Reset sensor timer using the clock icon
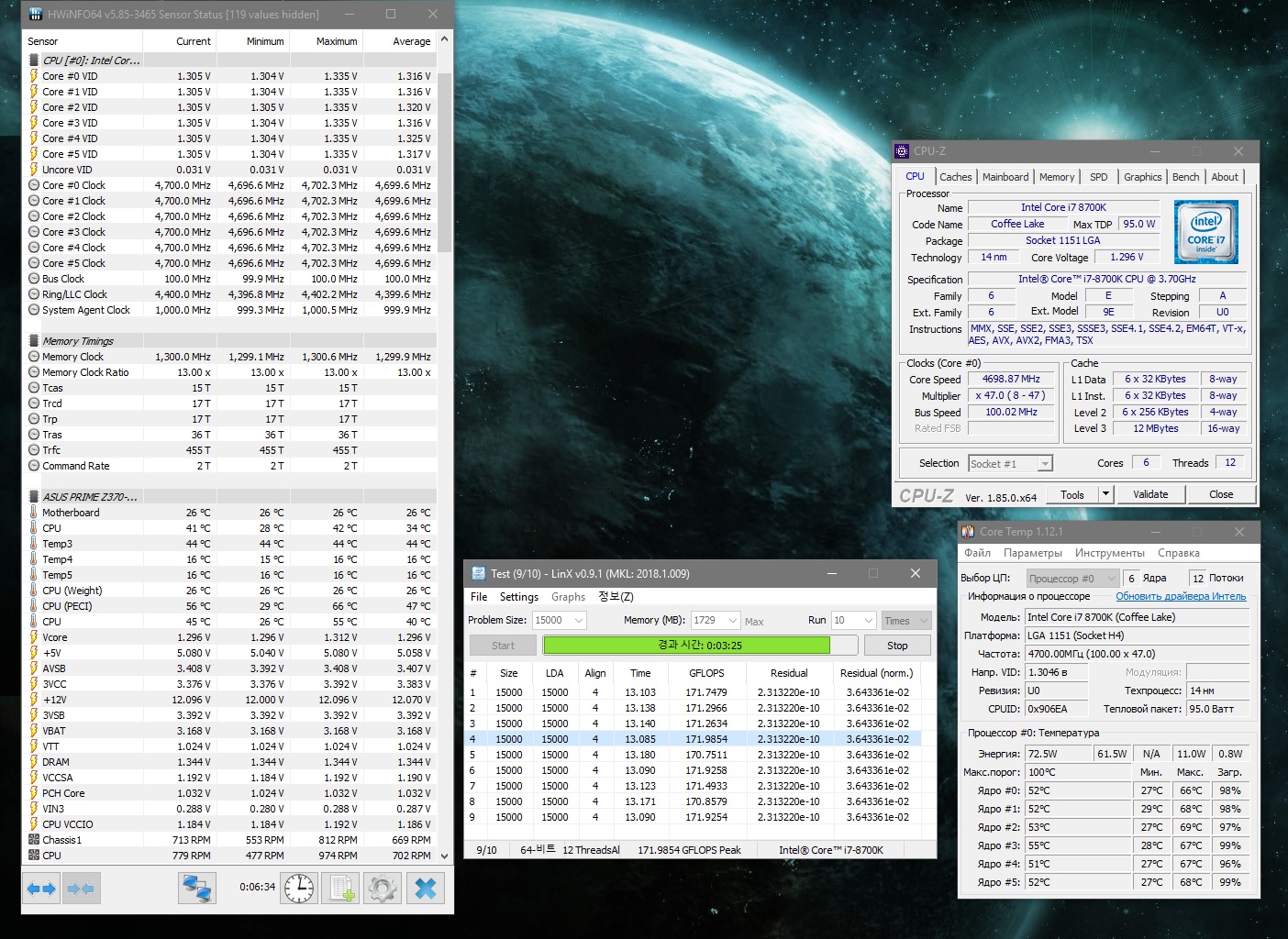The width and height of the screenshot is (1288, 939). click(299, 888)
